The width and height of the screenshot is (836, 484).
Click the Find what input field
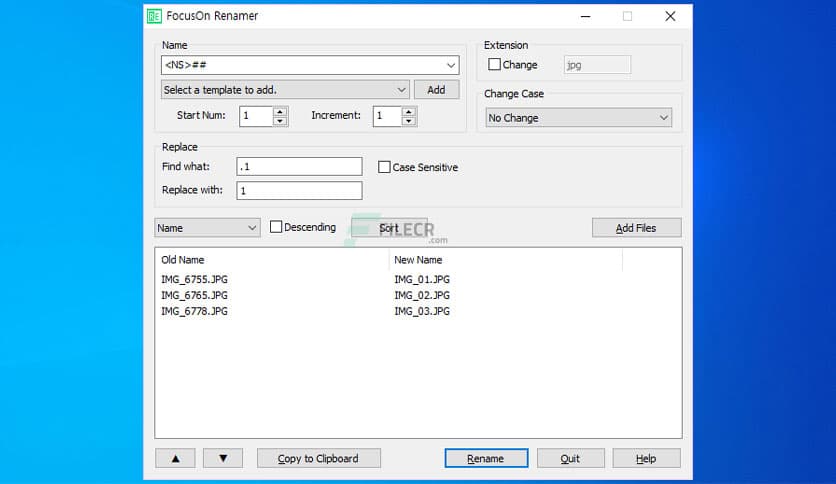tap(299, 166)
